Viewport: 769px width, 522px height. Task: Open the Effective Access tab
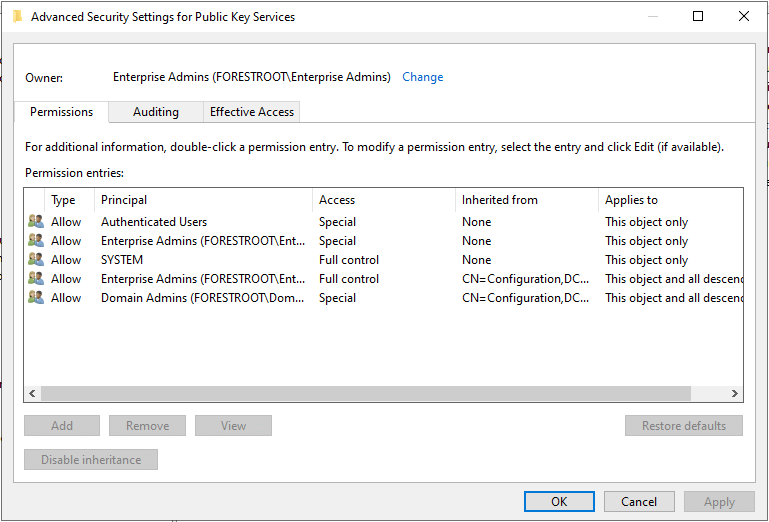(x=251, y=112)
